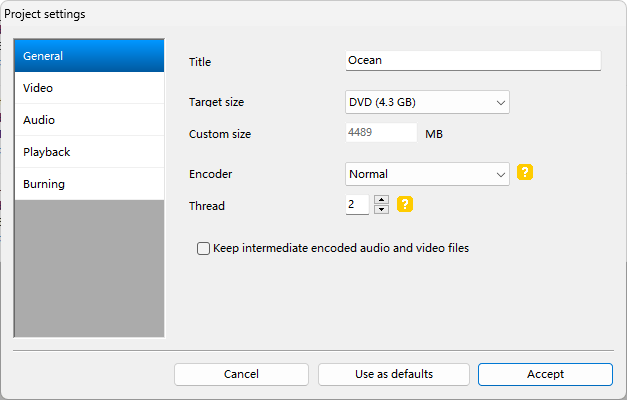
Task: Click the Title field containing Ocean
Action: pos(472,60)
